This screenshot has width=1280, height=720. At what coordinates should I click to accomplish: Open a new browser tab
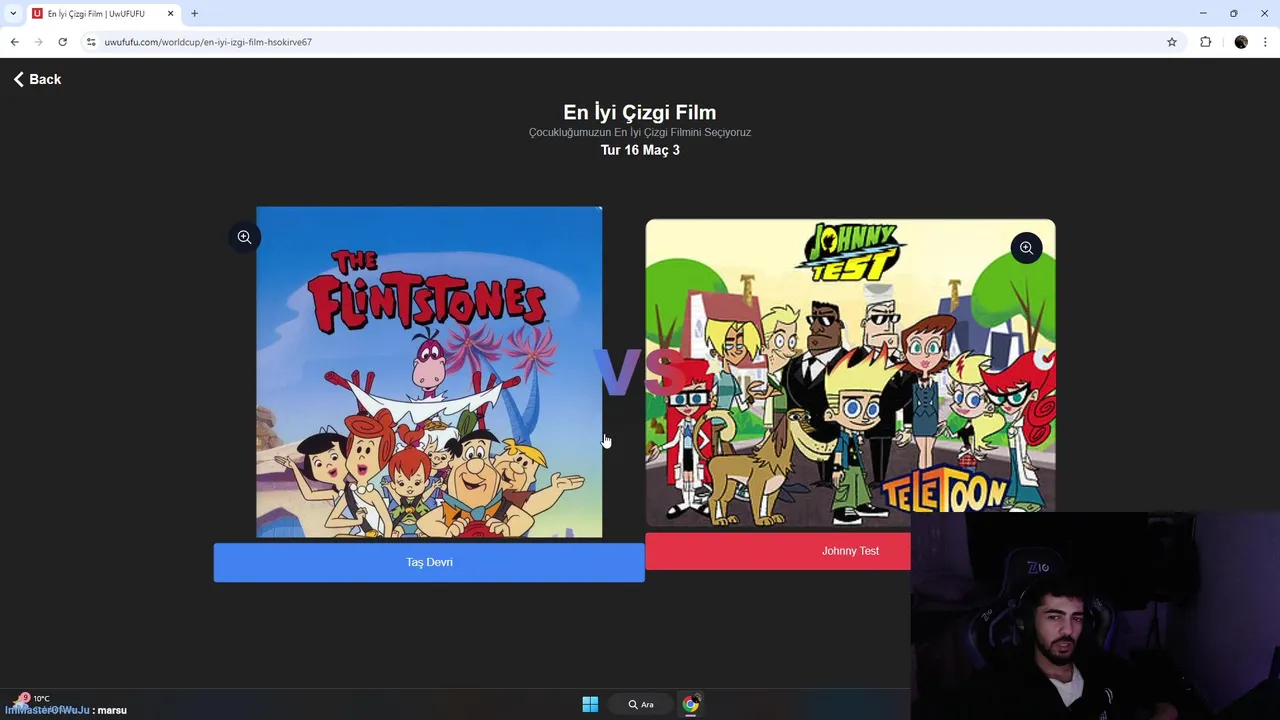tap(194, 14)
